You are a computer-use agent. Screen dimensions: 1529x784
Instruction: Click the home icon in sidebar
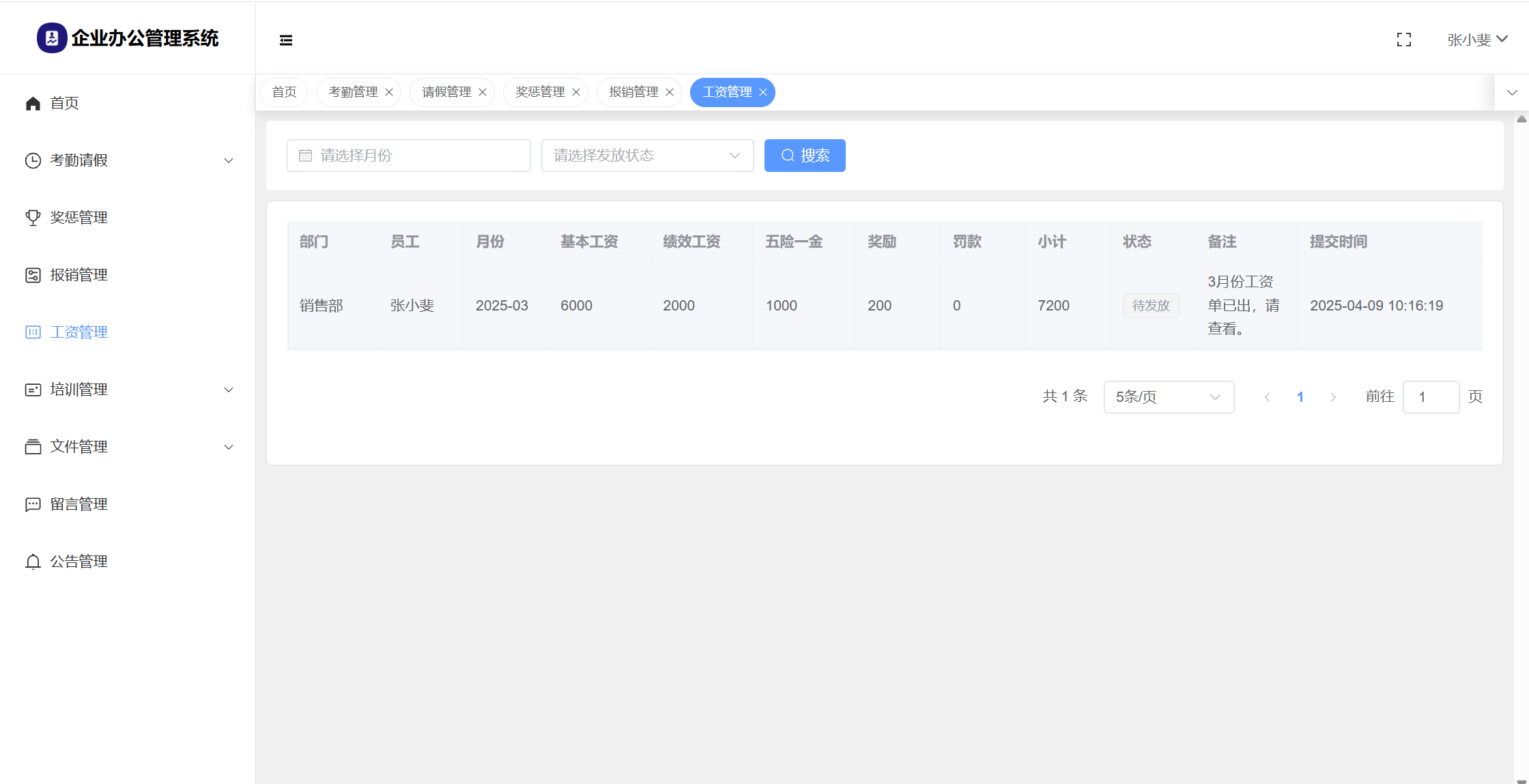pyautogui.click(x=33, y=103)
